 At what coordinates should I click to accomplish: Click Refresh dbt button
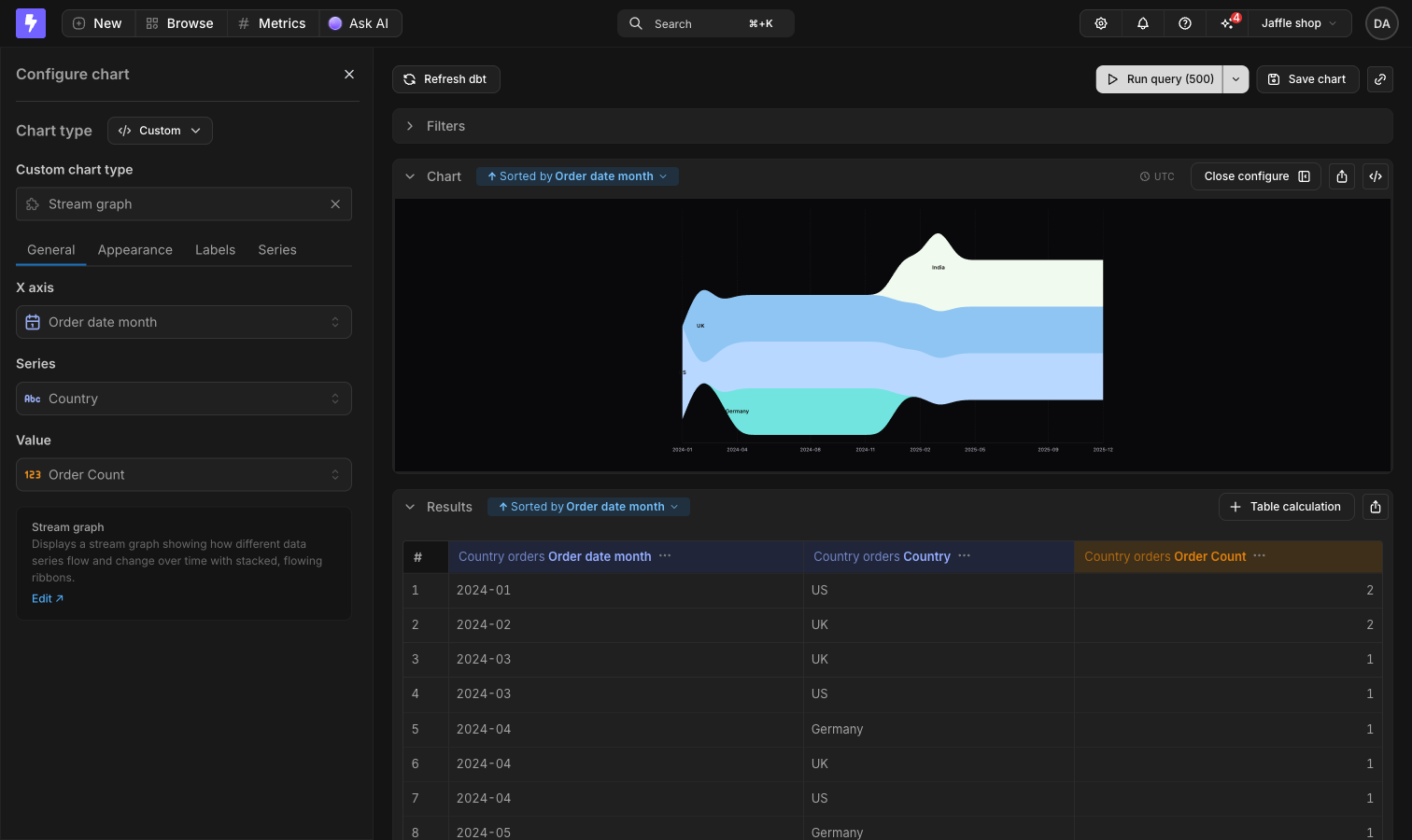(446, 79)
